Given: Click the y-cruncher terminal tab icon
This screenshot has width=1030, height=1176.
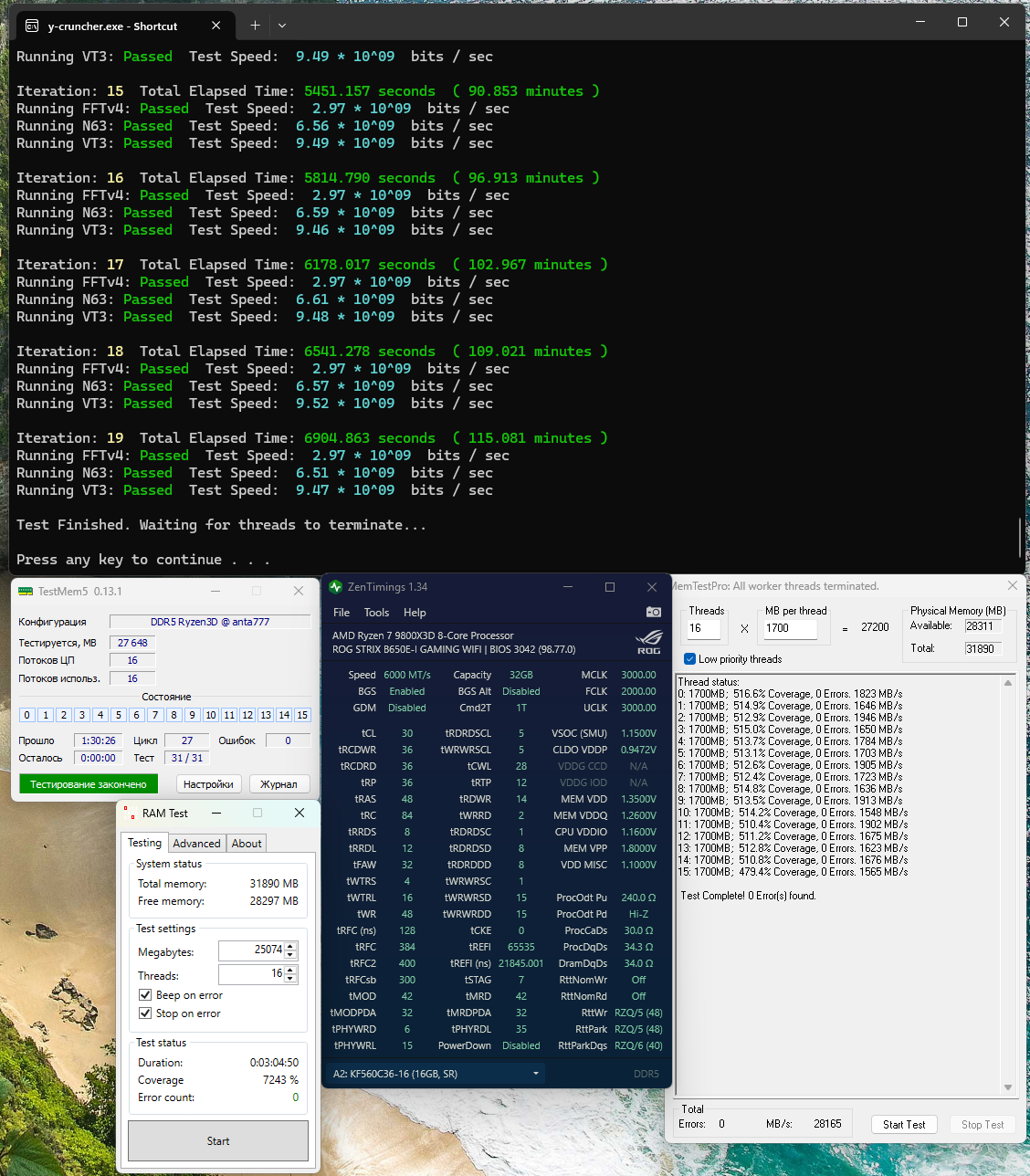Looking at the screenshot, I should (x=32, y=26).
